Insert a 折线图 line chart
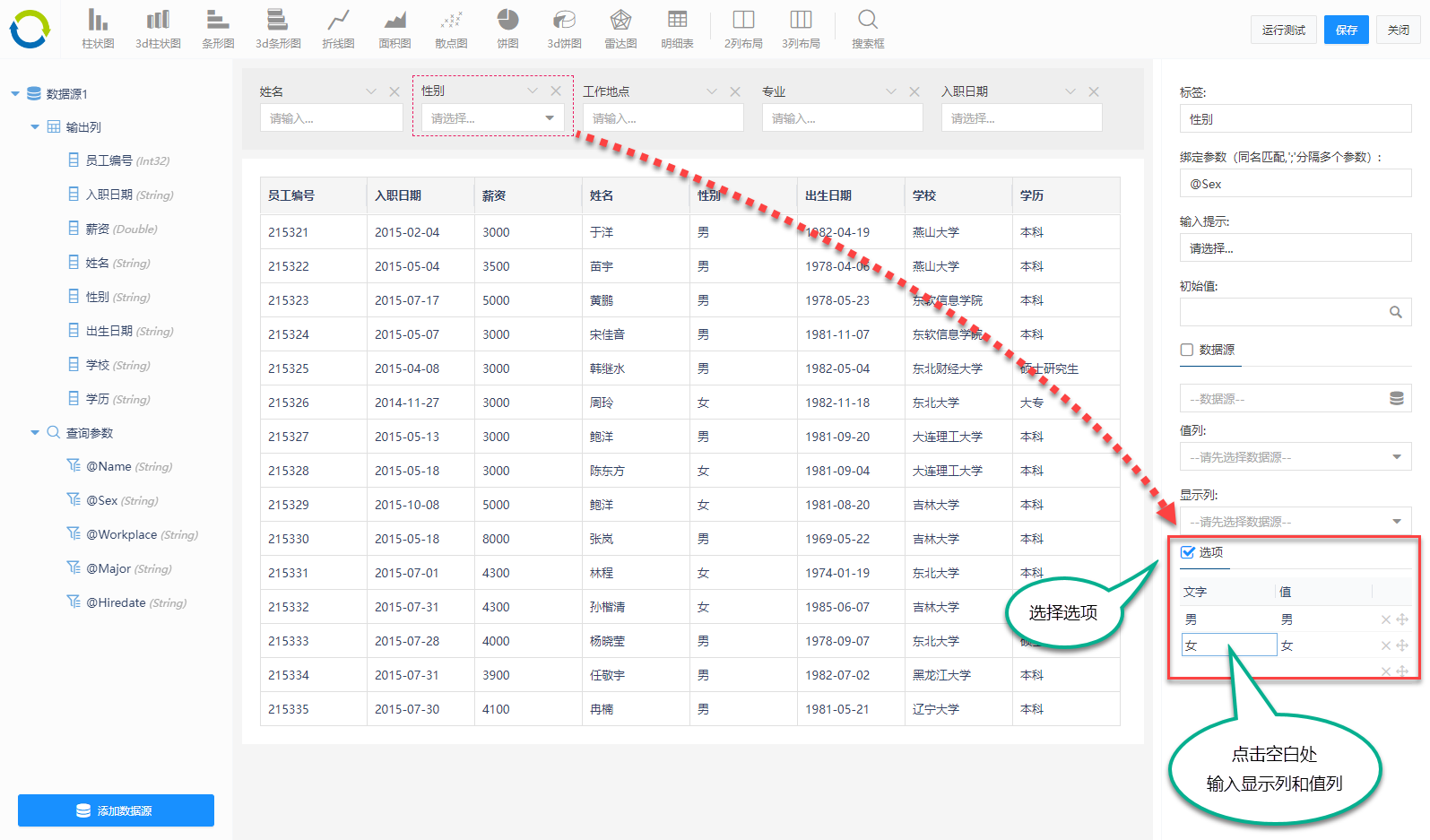The image size is (1430, 840). pos(338,29)
